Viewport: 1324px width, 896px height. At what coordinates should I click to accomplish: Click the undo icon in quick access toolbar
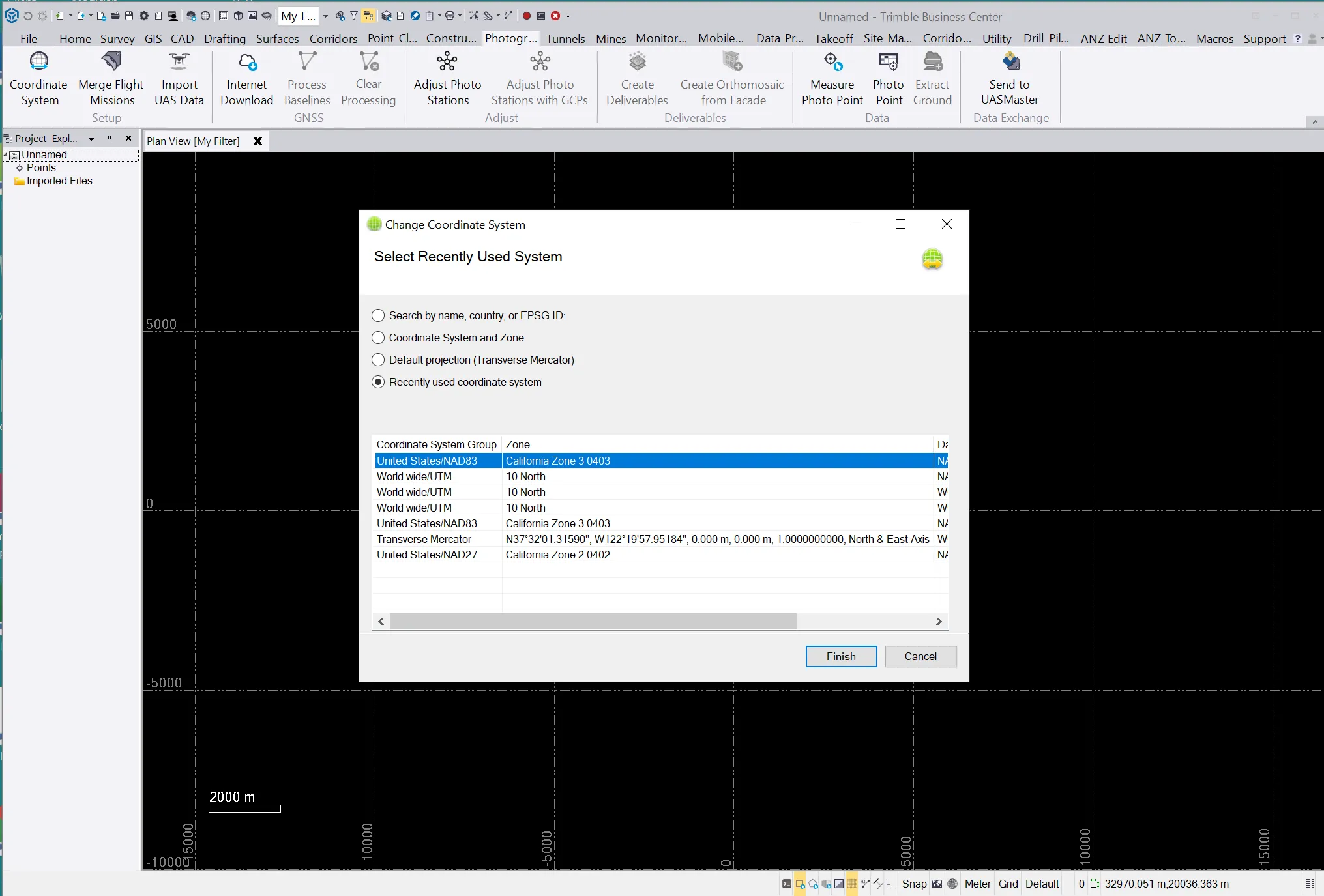[28, 16]
